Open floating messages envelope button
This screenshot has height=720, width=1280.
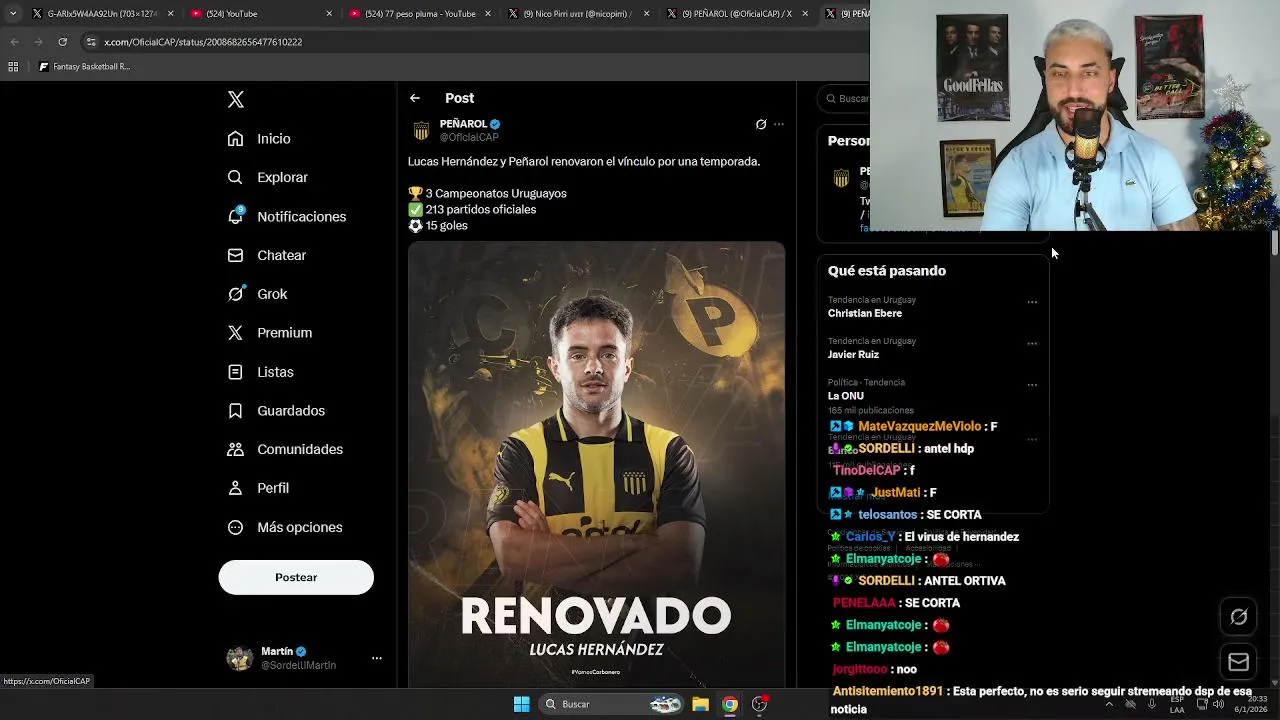1239,662
